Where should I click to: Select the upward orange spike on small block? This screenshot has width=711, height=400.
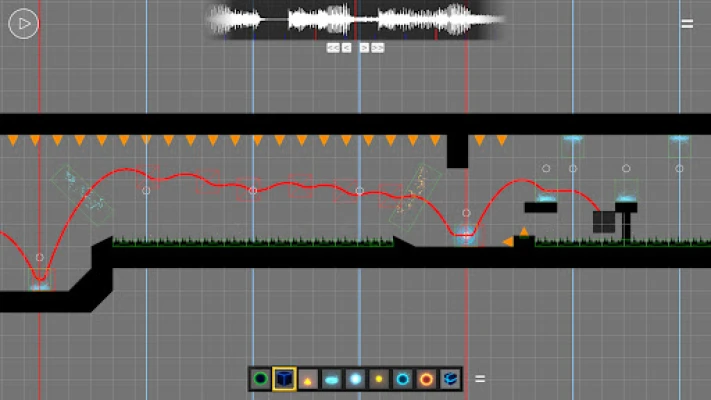point(524,232)
